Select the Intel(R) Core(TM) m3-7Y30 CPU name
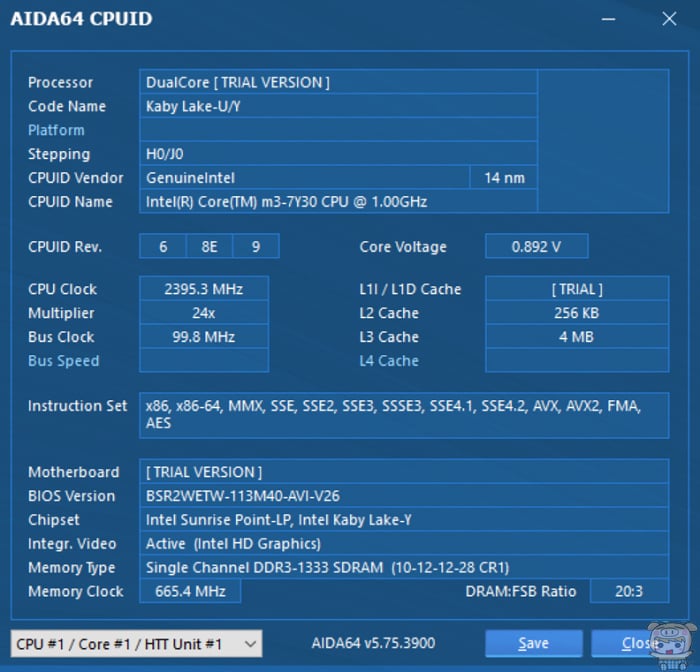700x672 pixels. (x=338, y=201)
